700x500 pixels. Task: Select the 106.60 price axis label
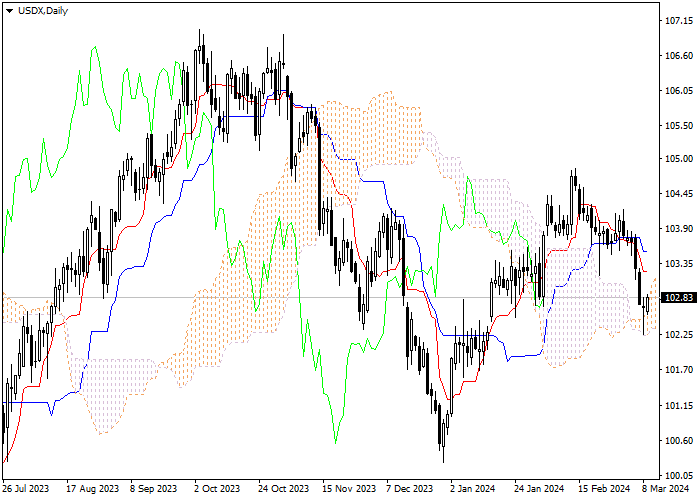679,56
